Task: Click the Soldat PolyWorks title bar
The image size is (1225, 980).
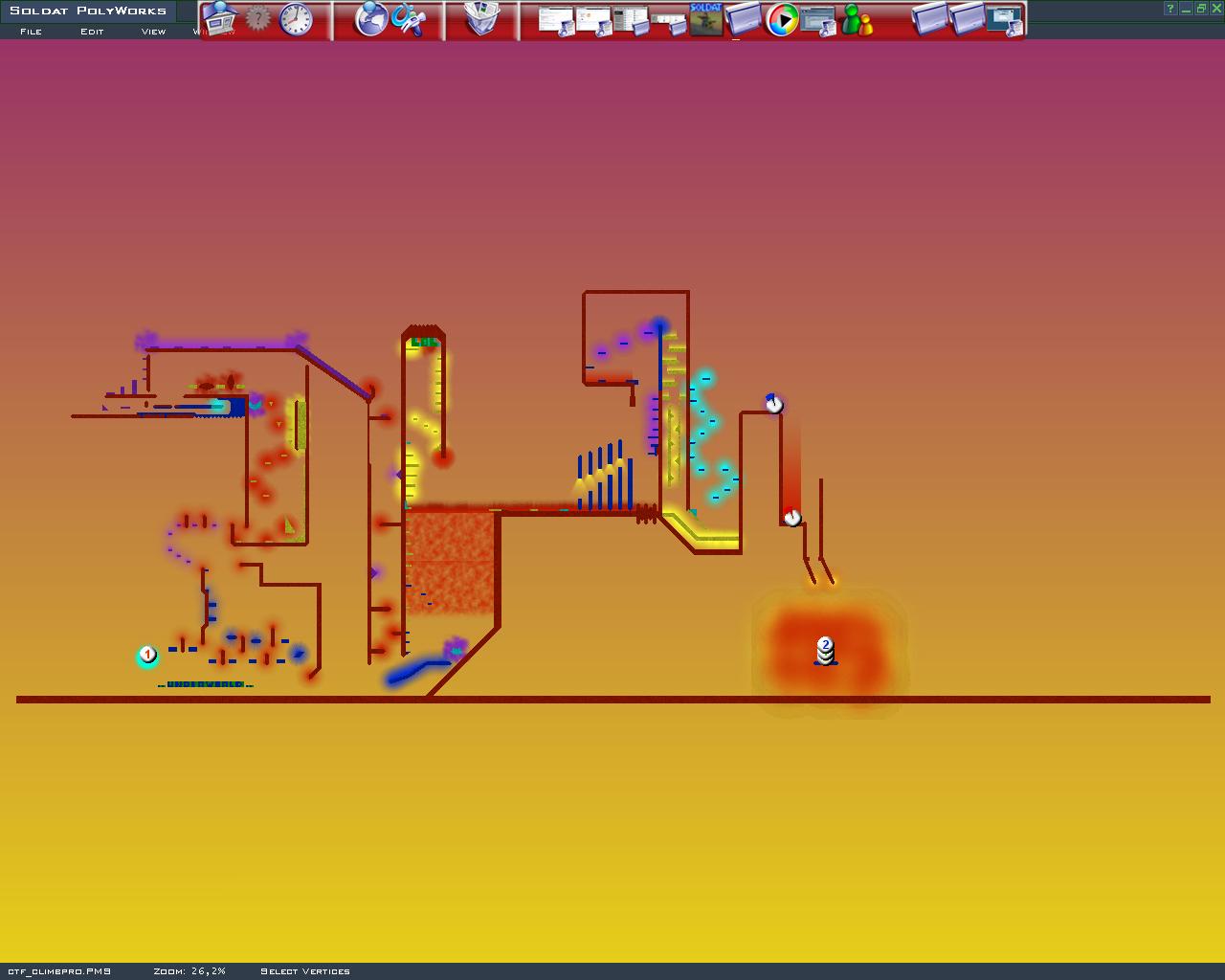Action: [x=88, y=11]
